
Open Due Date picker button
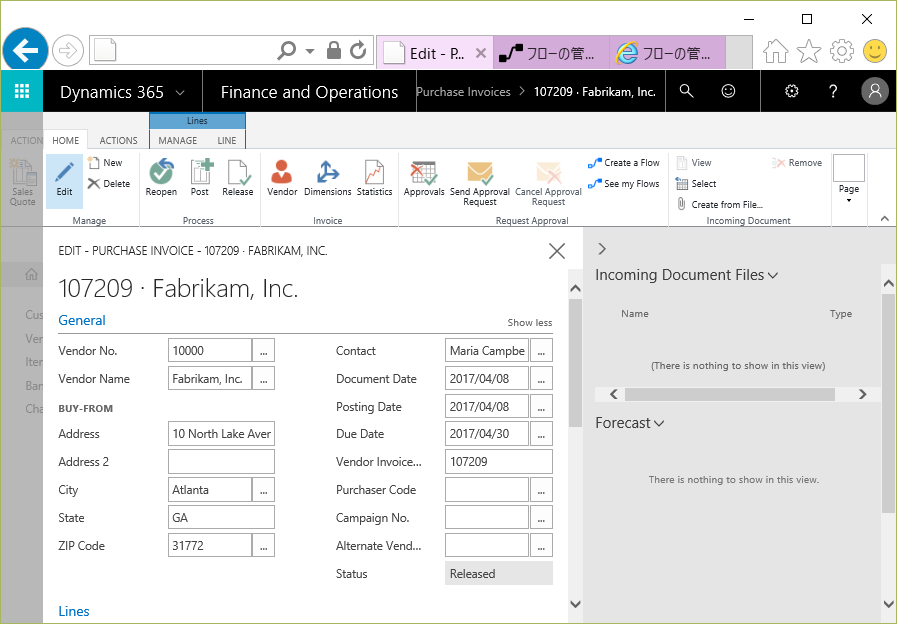541,434
